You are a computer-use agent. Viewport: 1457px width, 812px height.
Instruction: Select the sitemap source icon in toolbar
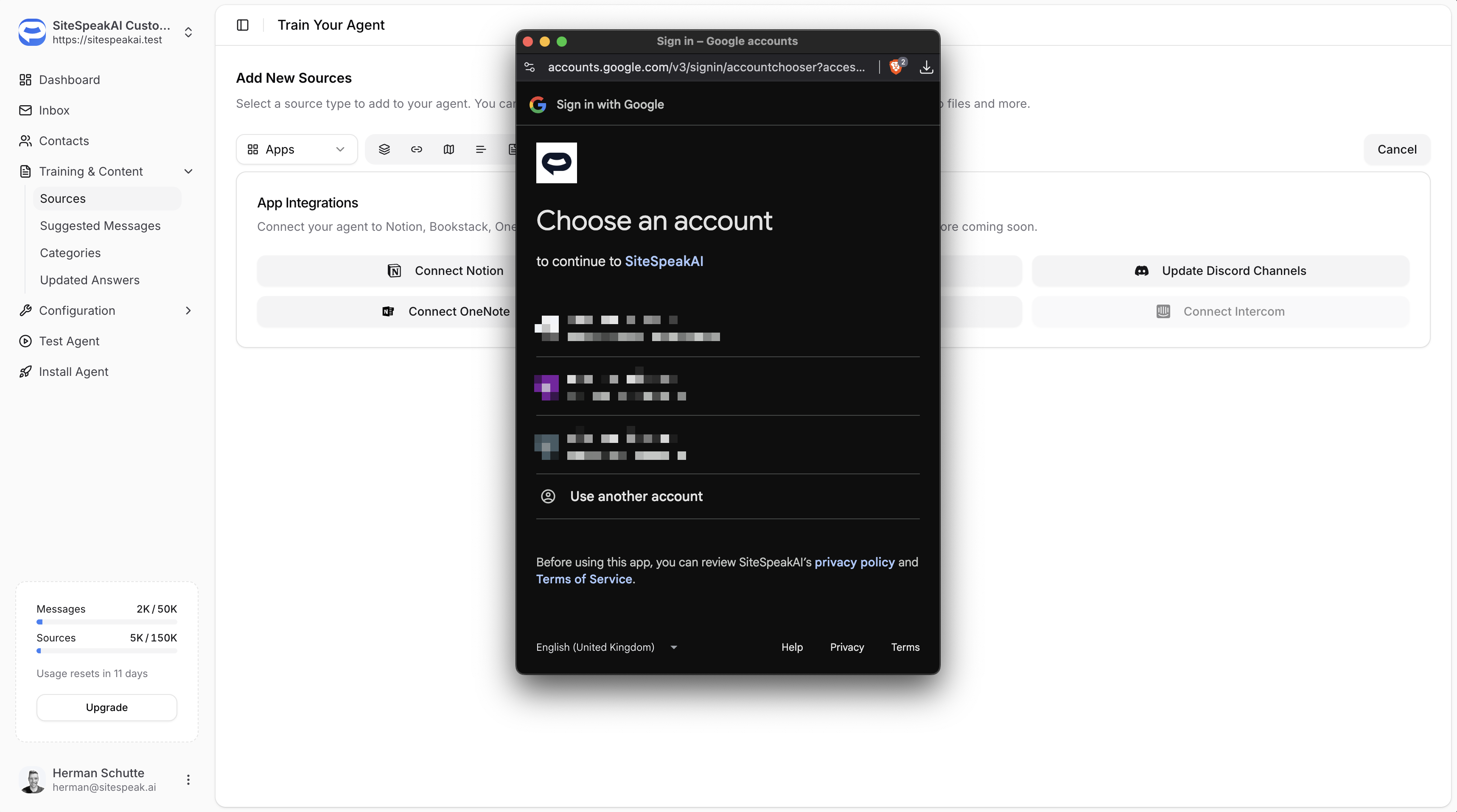(448, 149)
